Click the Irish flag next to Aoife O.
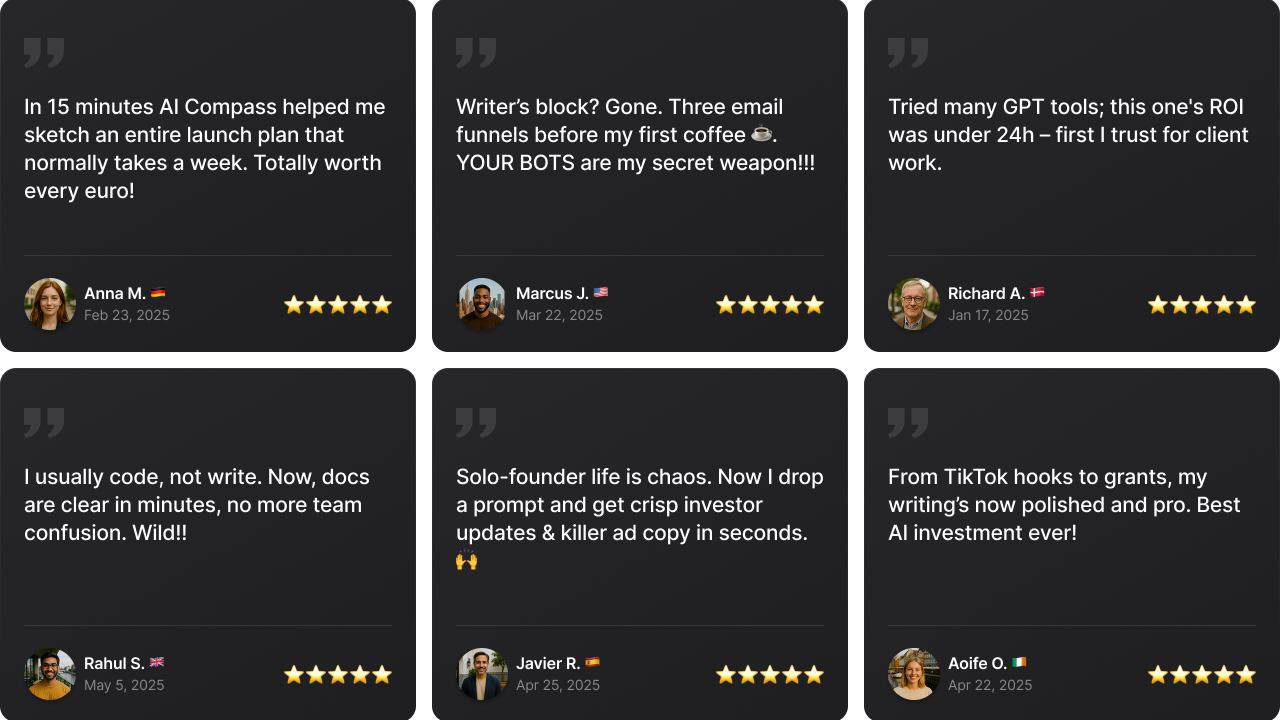This screenshot has width=1280, height=720. click(x=1019, y=663)
